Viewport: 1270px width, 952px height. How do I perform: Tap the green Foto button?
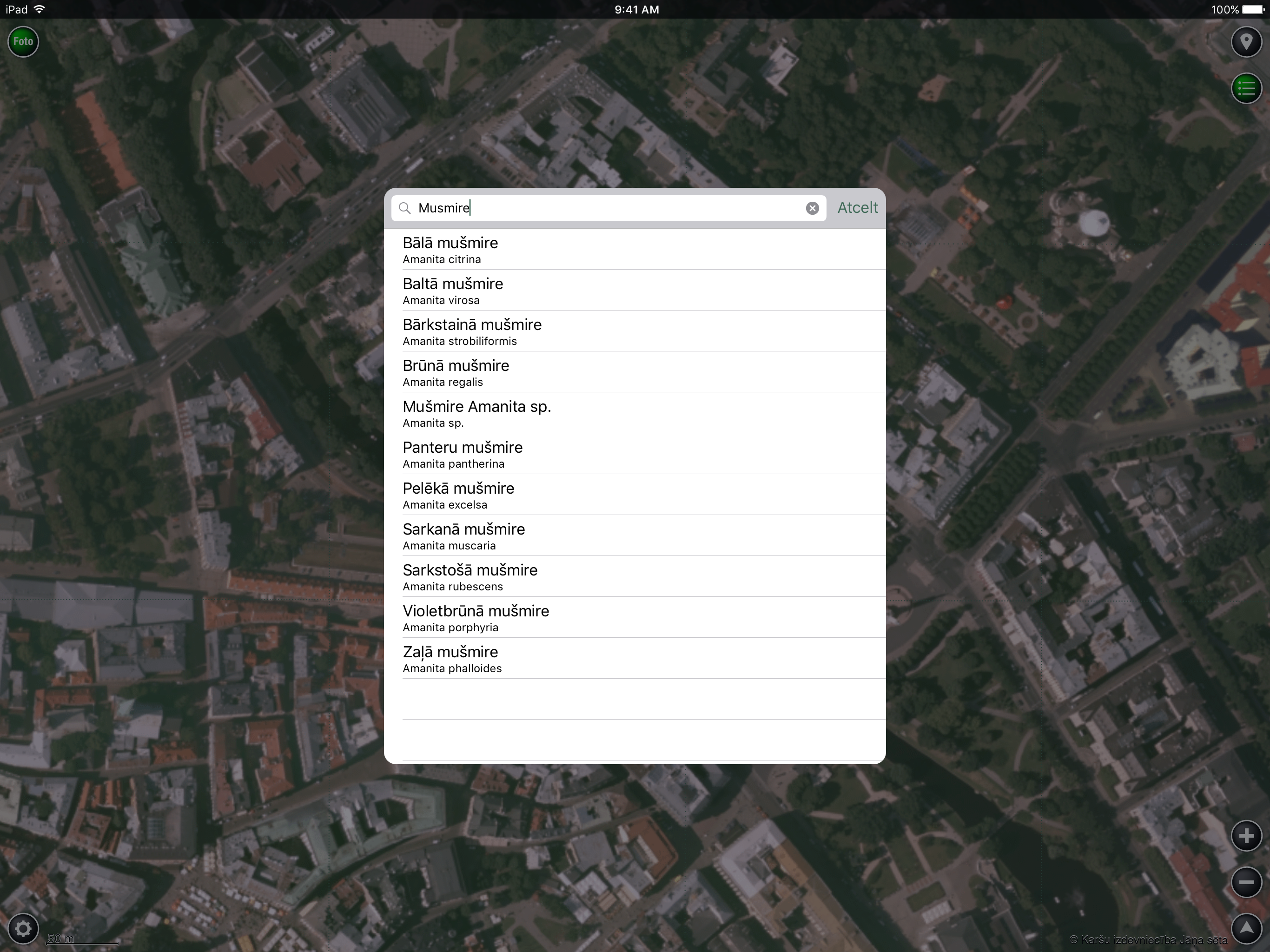click(23, 41)
